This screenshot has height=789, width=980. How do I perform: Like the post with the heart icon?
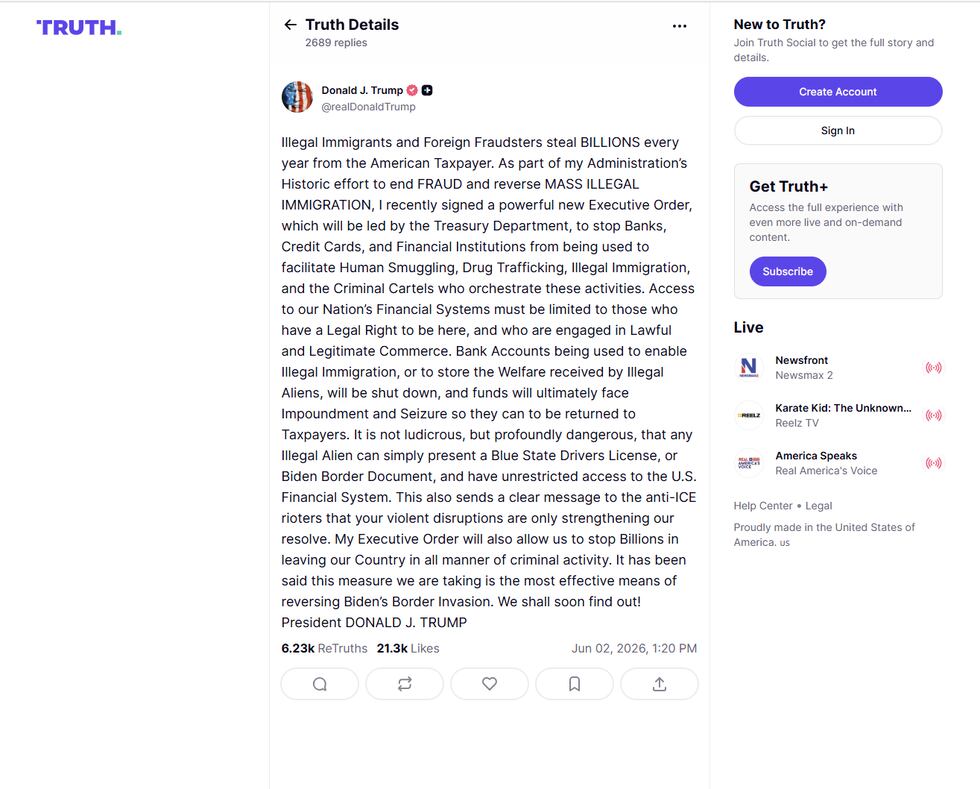tap(489, 684)
